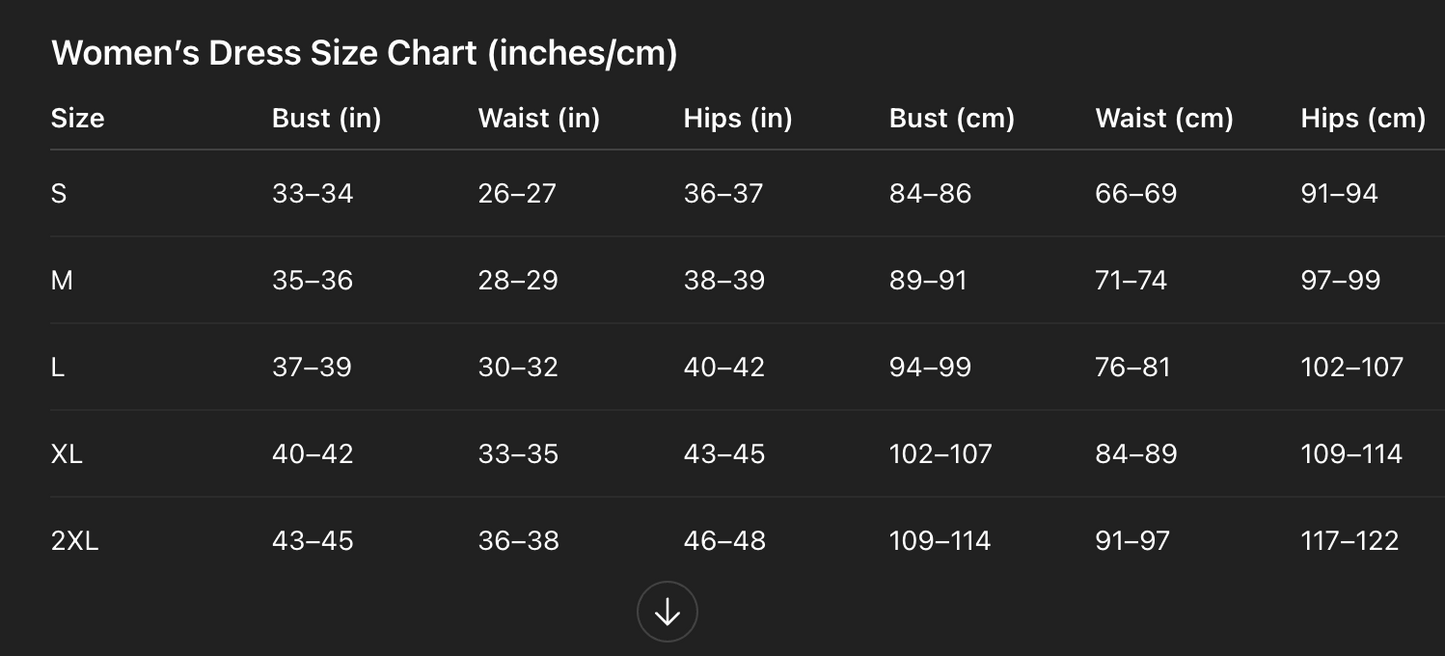Select the XL size row label
The height and width of the screenshot is (656, 1445).
[x=67, y=454]
